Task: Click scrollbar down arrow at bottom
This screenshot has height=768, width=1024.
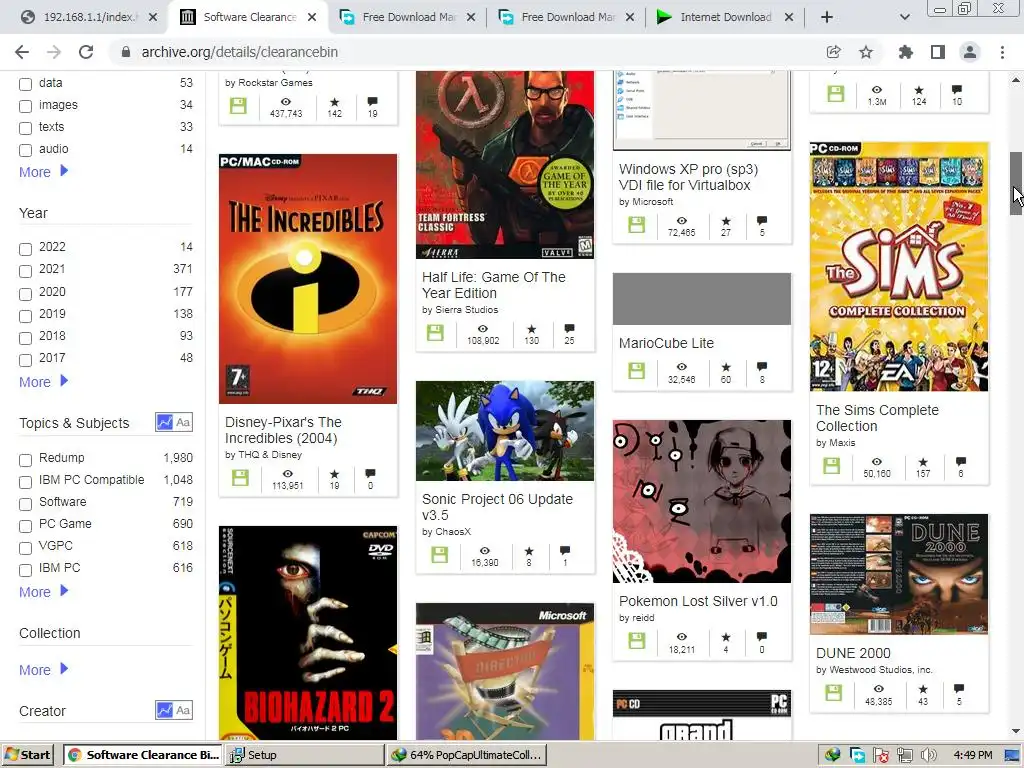Action: [x=1016, y=732]
